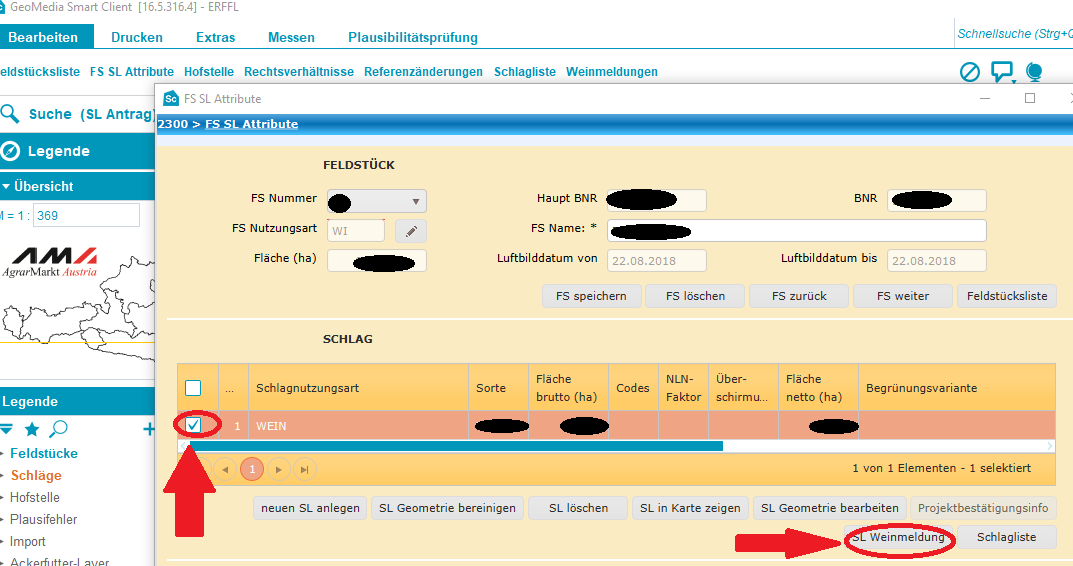Go to next page in Schlag pager

(x=278, y=468)
